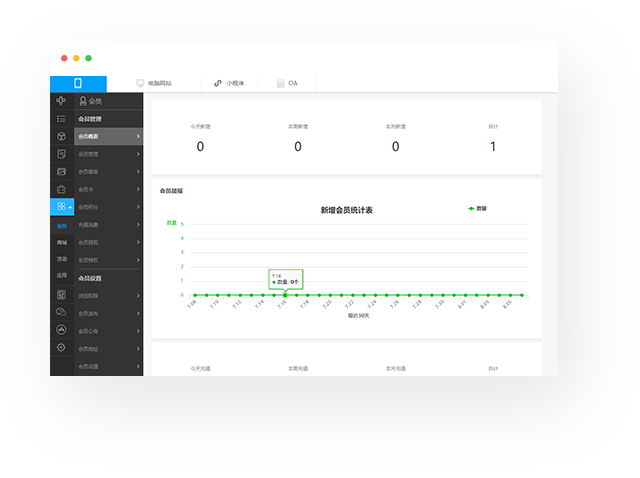This screenshot has height=478, width=640.
Task: Expand the 会员等级 menu item
Action: point(108,172)
